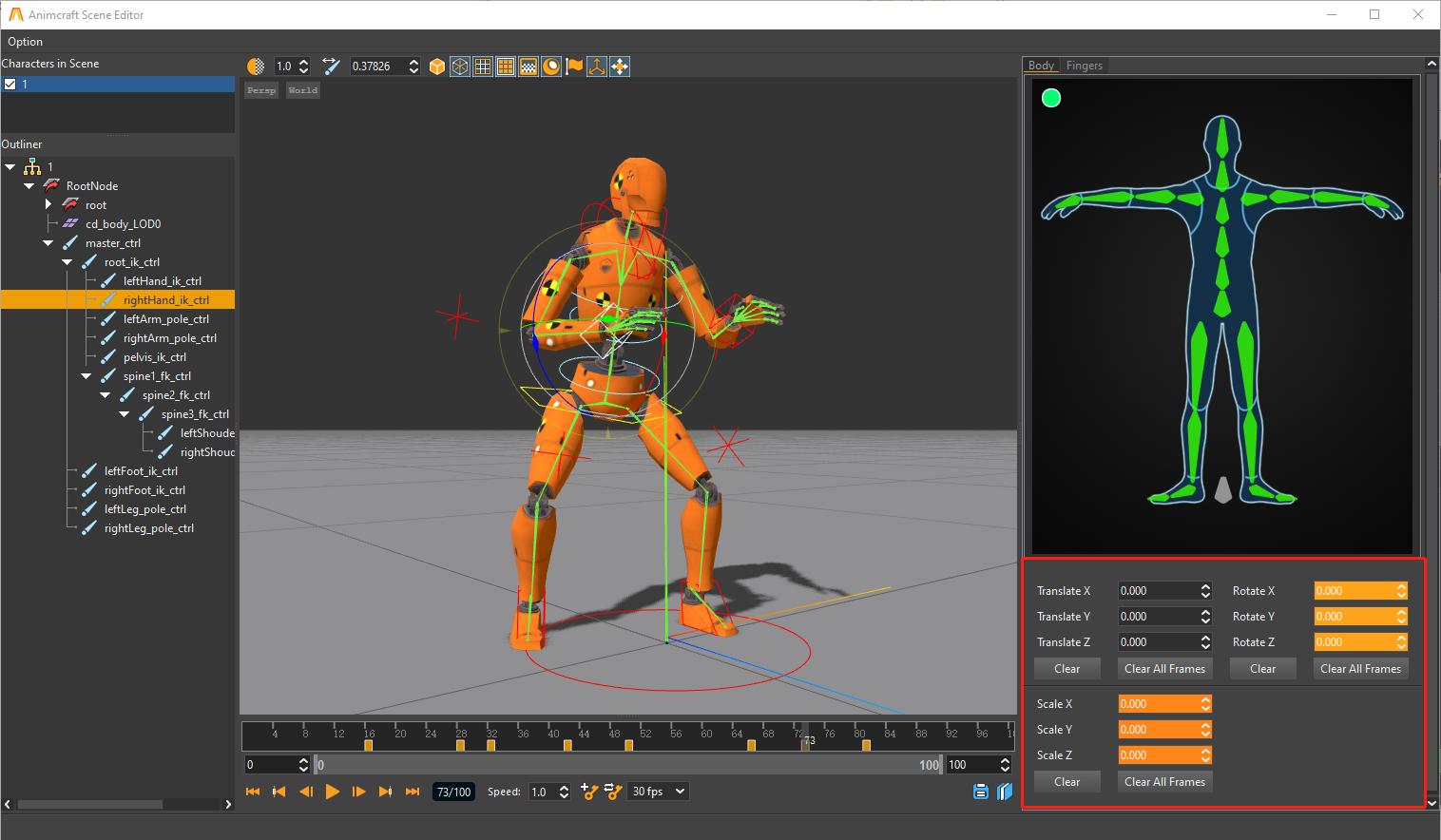This screenshot has width=1441, height=840.
Task: Click the green circle in body picker
Action: pyautogui.click(x=1051, y=98)
